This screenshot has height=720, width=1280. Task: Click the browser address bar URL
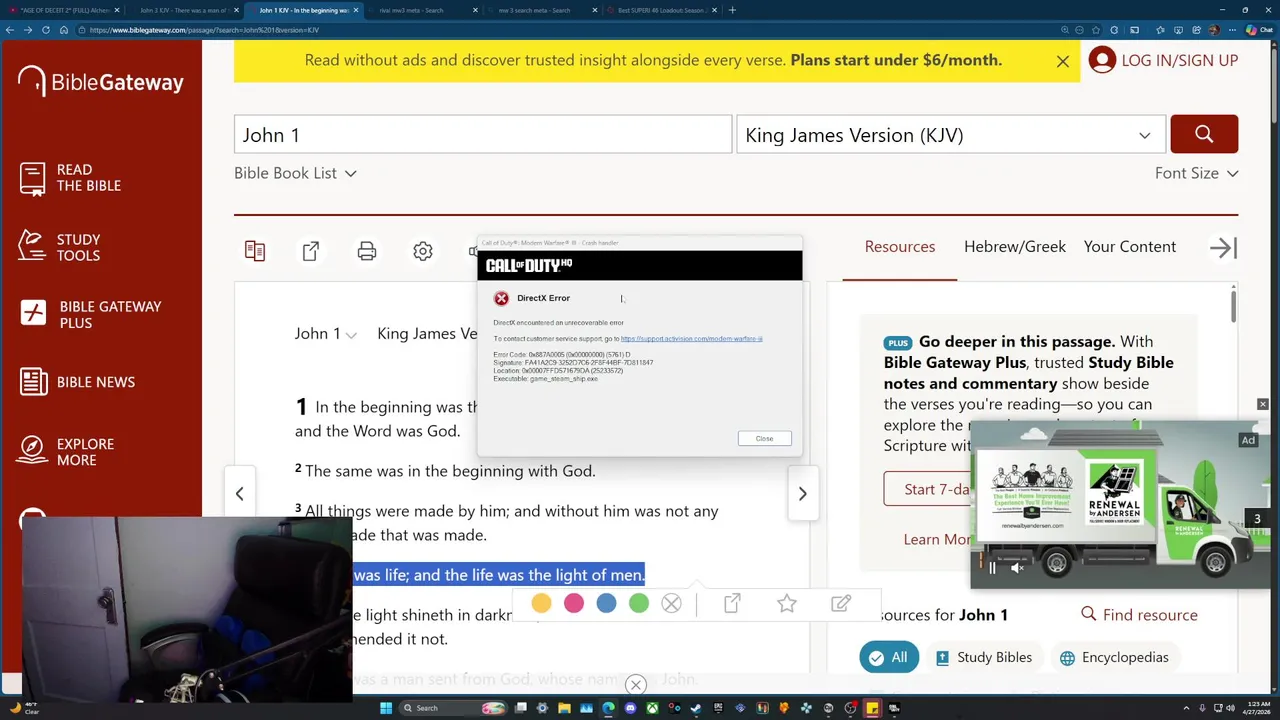click(204, 30)
